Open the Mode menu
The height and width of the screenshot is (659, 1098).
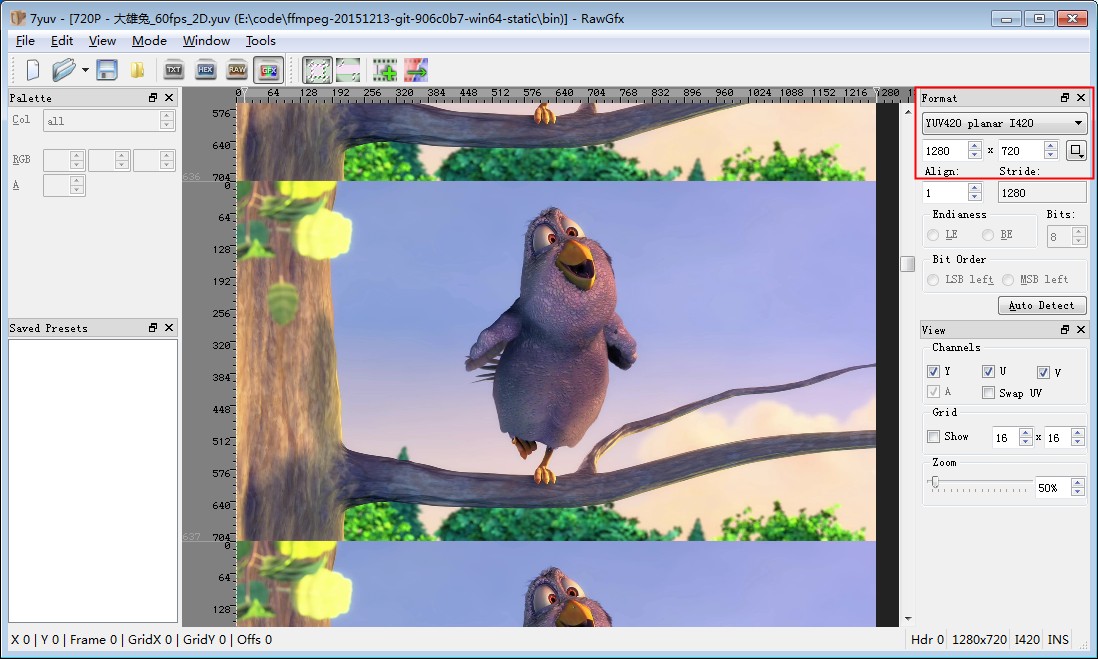click(x=149, y=41)
